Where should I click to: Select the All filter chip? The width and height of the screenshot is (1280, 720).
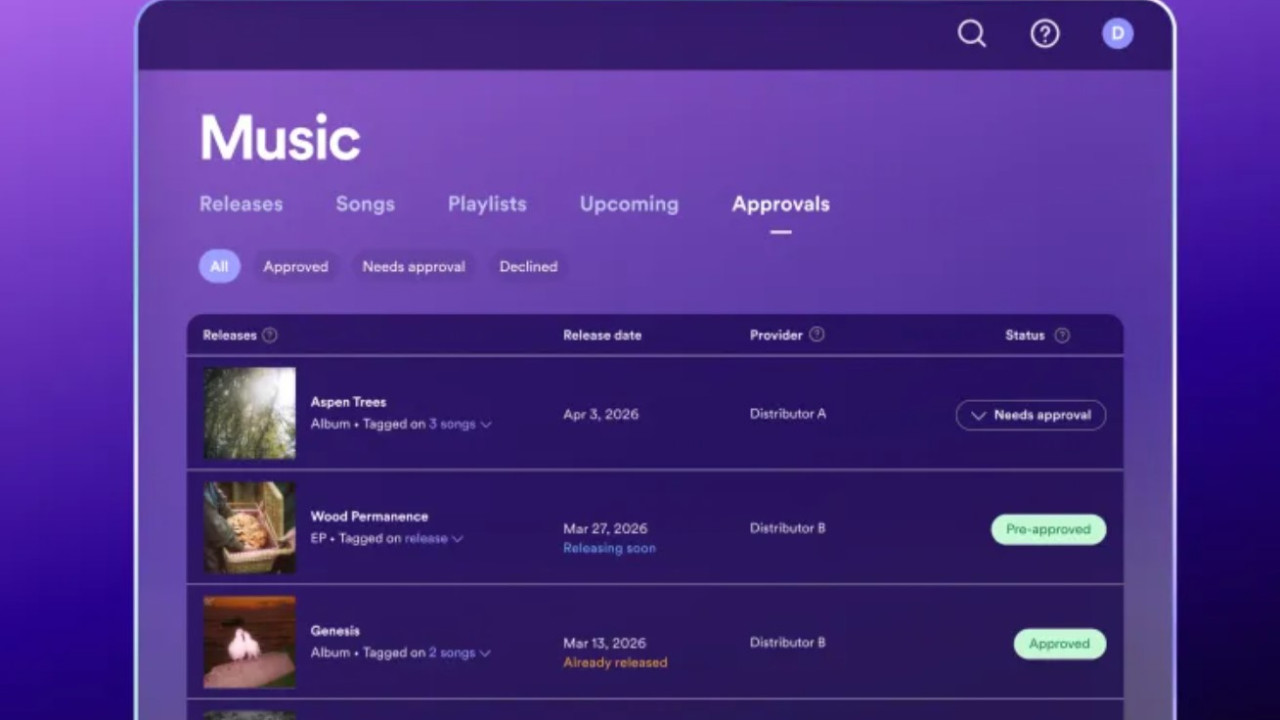[x=219, y=266]
